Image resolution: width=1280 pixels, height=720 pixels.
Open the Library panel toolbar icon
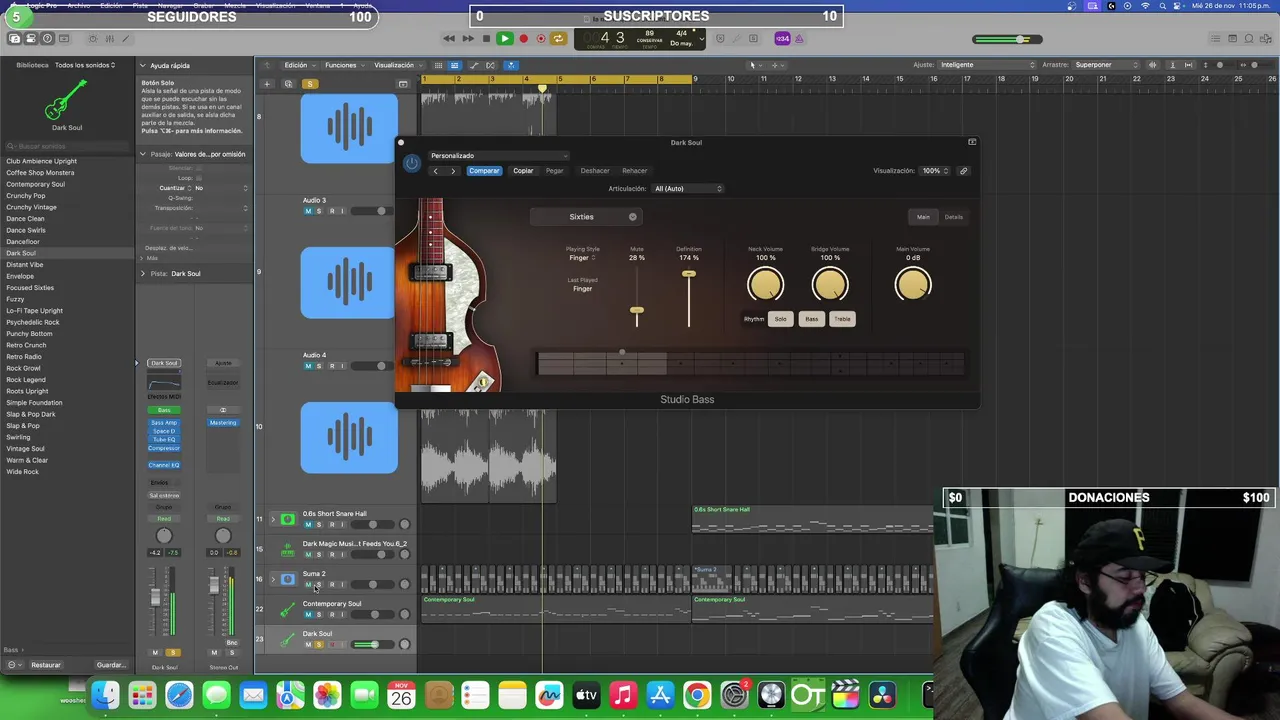14,39
